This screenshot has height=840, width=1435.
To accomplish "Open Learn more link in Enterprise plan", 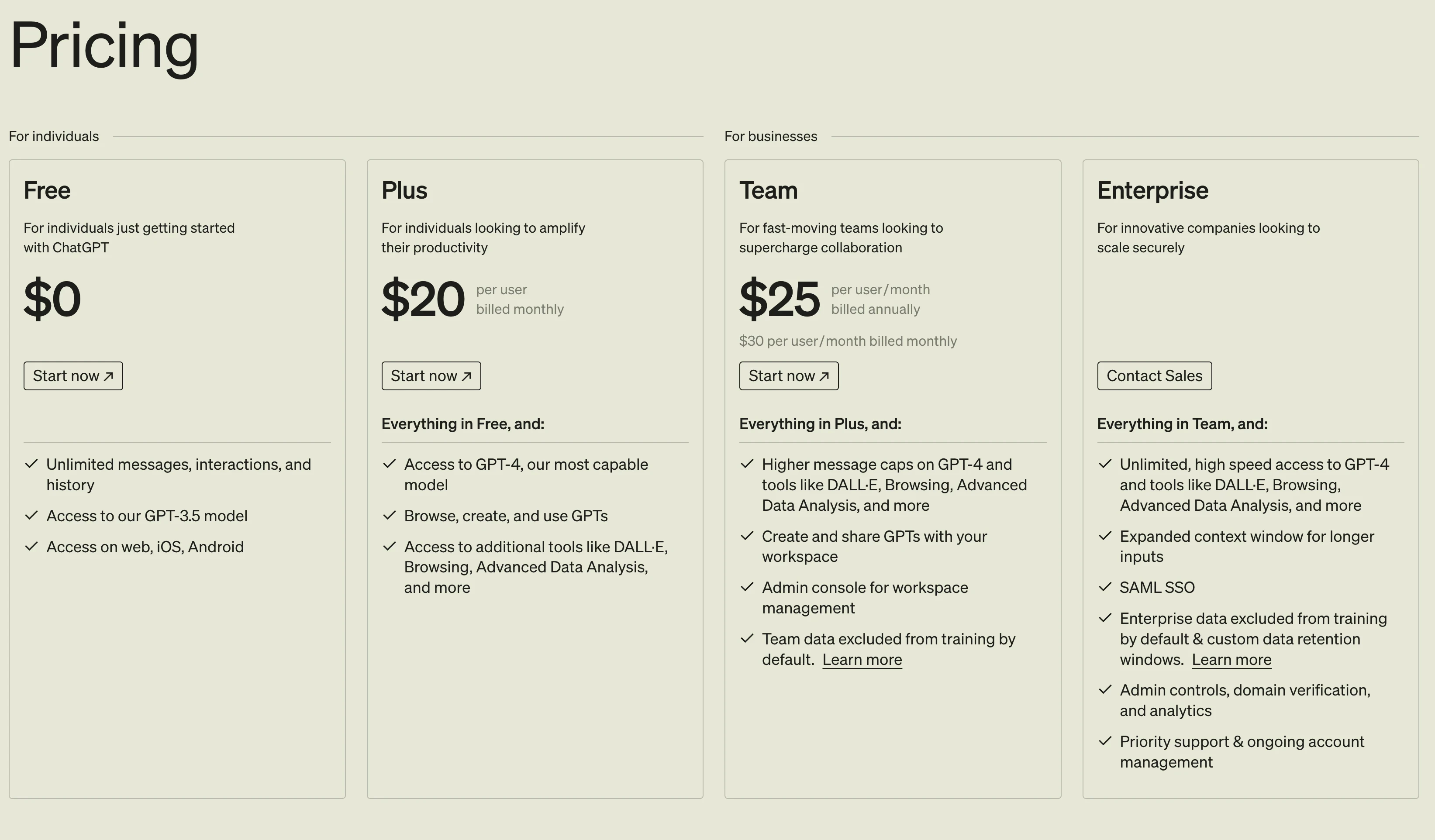I will coord(1231,660).
